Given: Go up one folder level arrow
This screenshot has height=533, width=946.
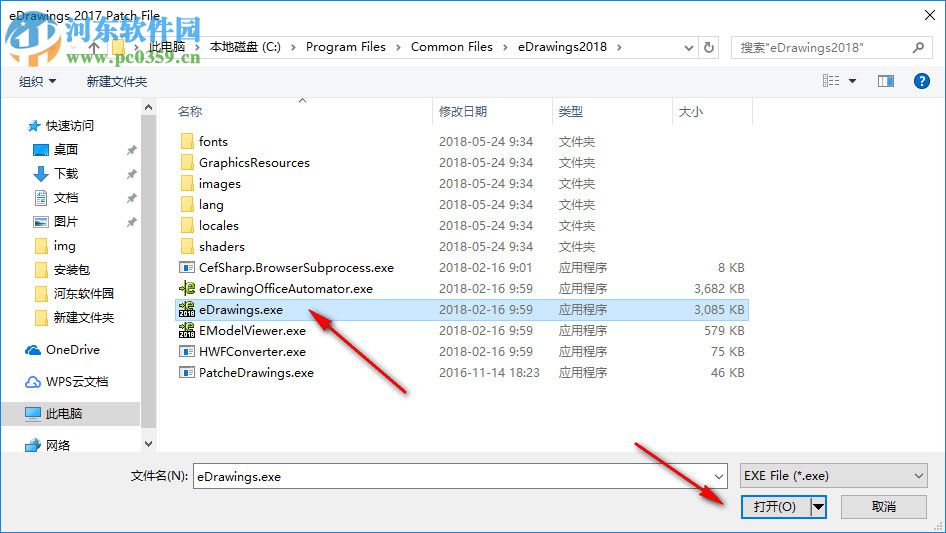Looking at the screenshot, I should click(x=94, y=47).
